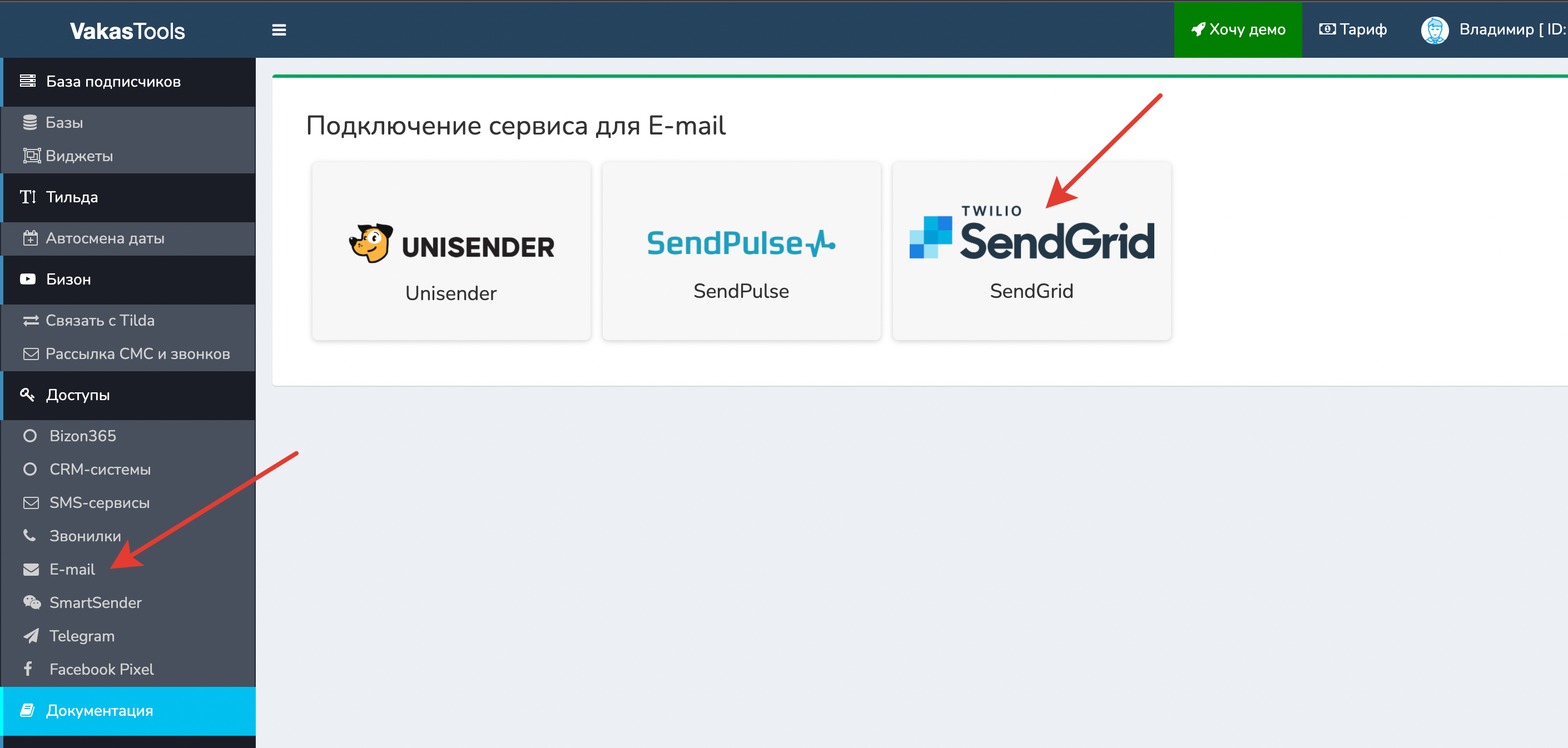Screen dimensions: 1568x748
Task: Open the Facebook Pixel access item
Action: click(128, 670)
